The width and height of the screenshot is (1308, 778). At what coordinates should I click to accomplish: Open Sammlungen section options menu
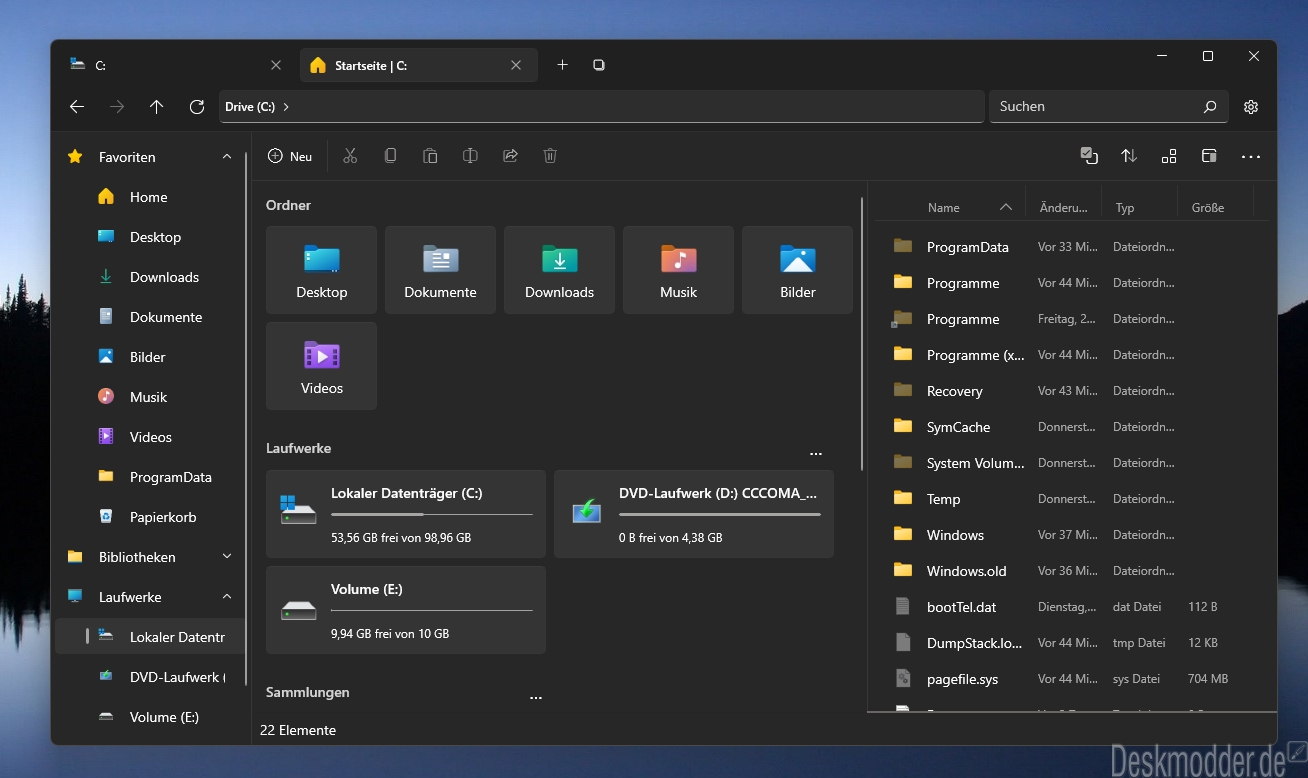536,697
